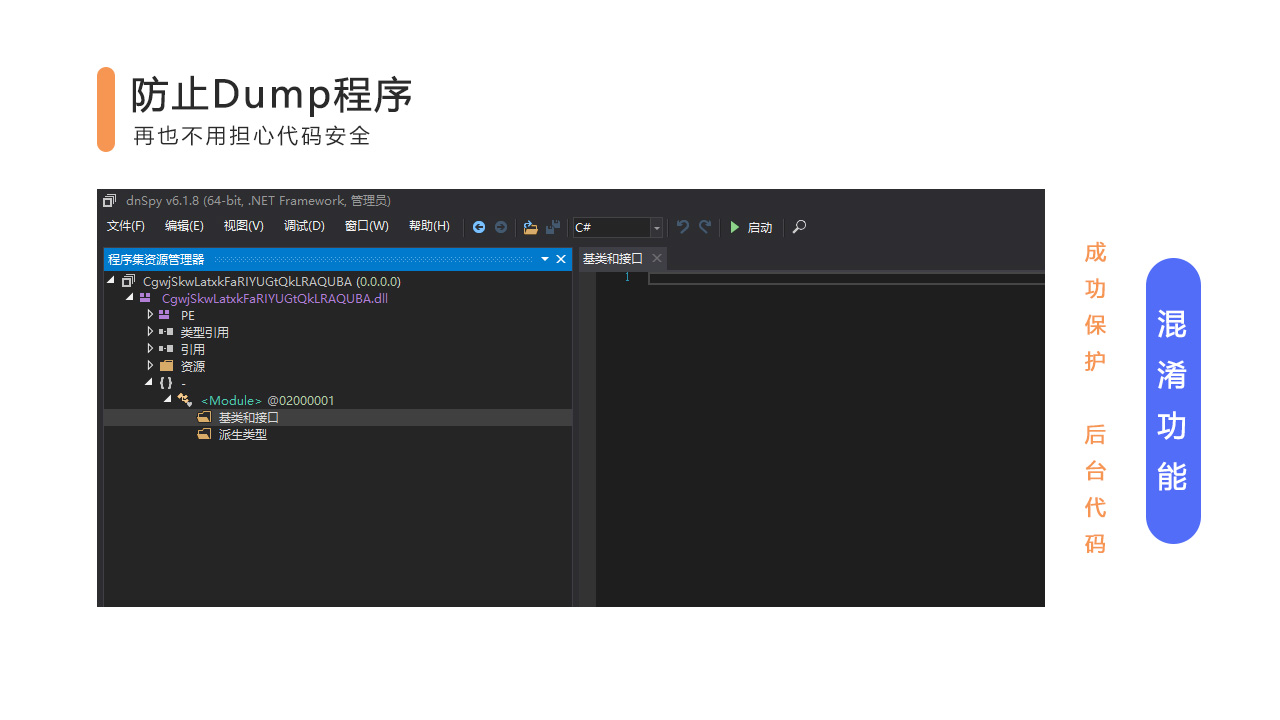Viewport: 1280px width, 720px height.
Task: Open the 编辑(E) menu
Action: click(x=184, y=226)
